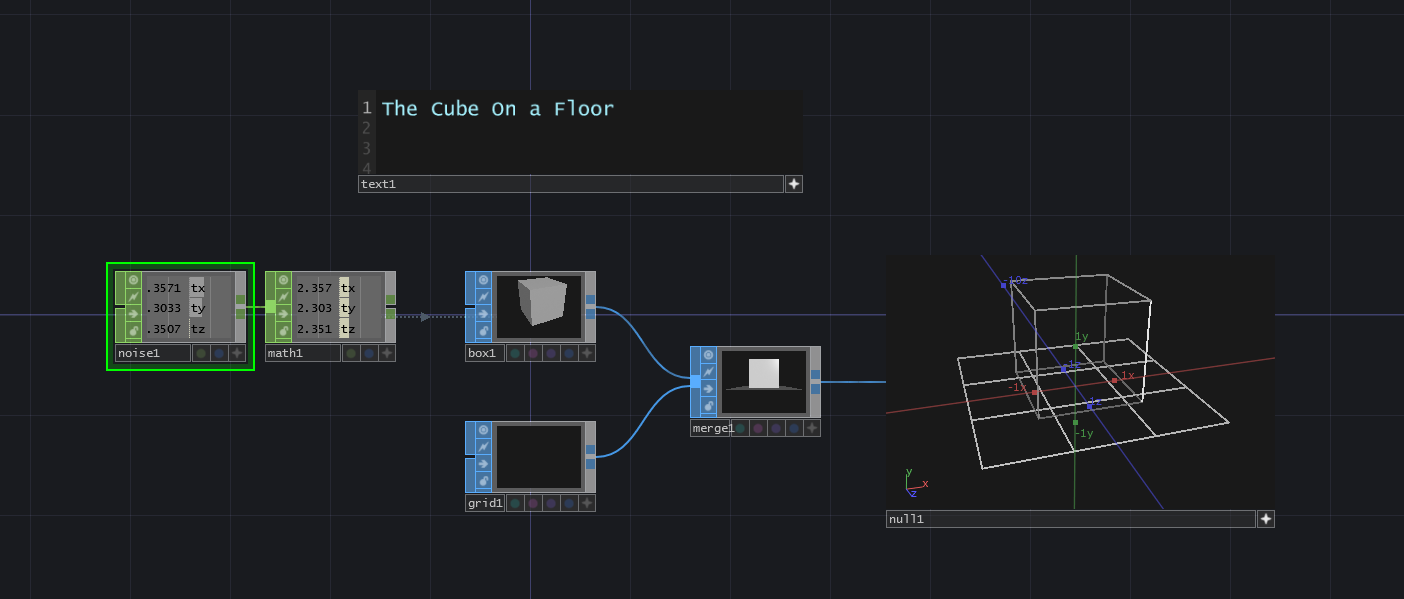Click the bypass arrow on math1
The width and height of the screenshot is (1404, 599).
coord(283,314)
